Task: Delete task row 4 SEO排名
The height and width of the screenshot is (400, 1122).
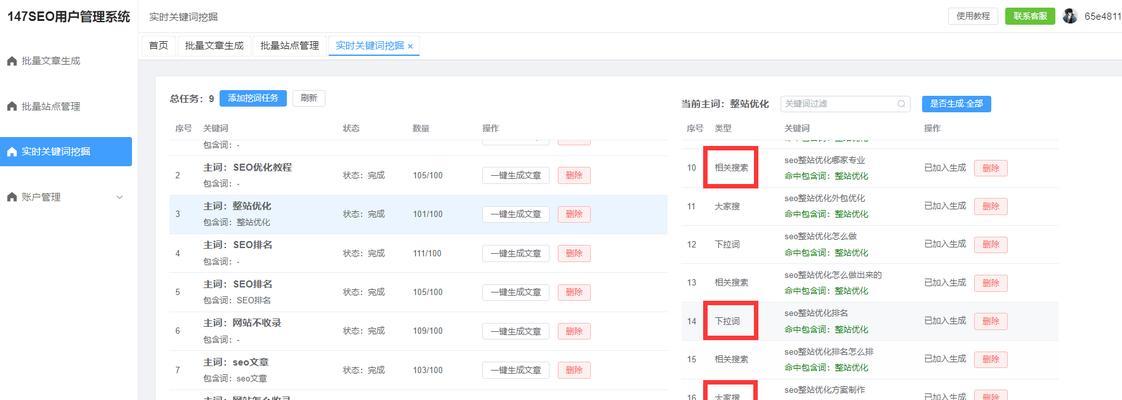Action: click(x=574, y=253)
